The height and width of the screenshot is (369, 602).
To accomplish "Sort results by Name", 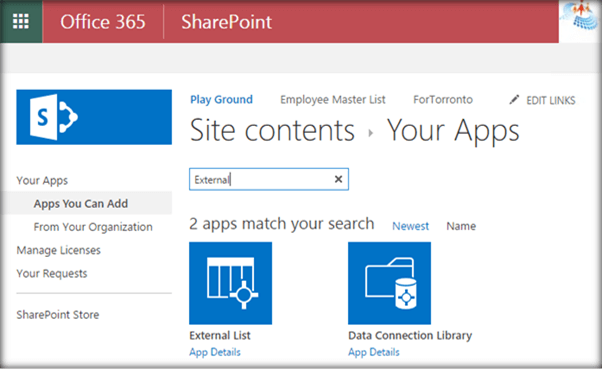I will pyautogui.click(x=461, y=226).
